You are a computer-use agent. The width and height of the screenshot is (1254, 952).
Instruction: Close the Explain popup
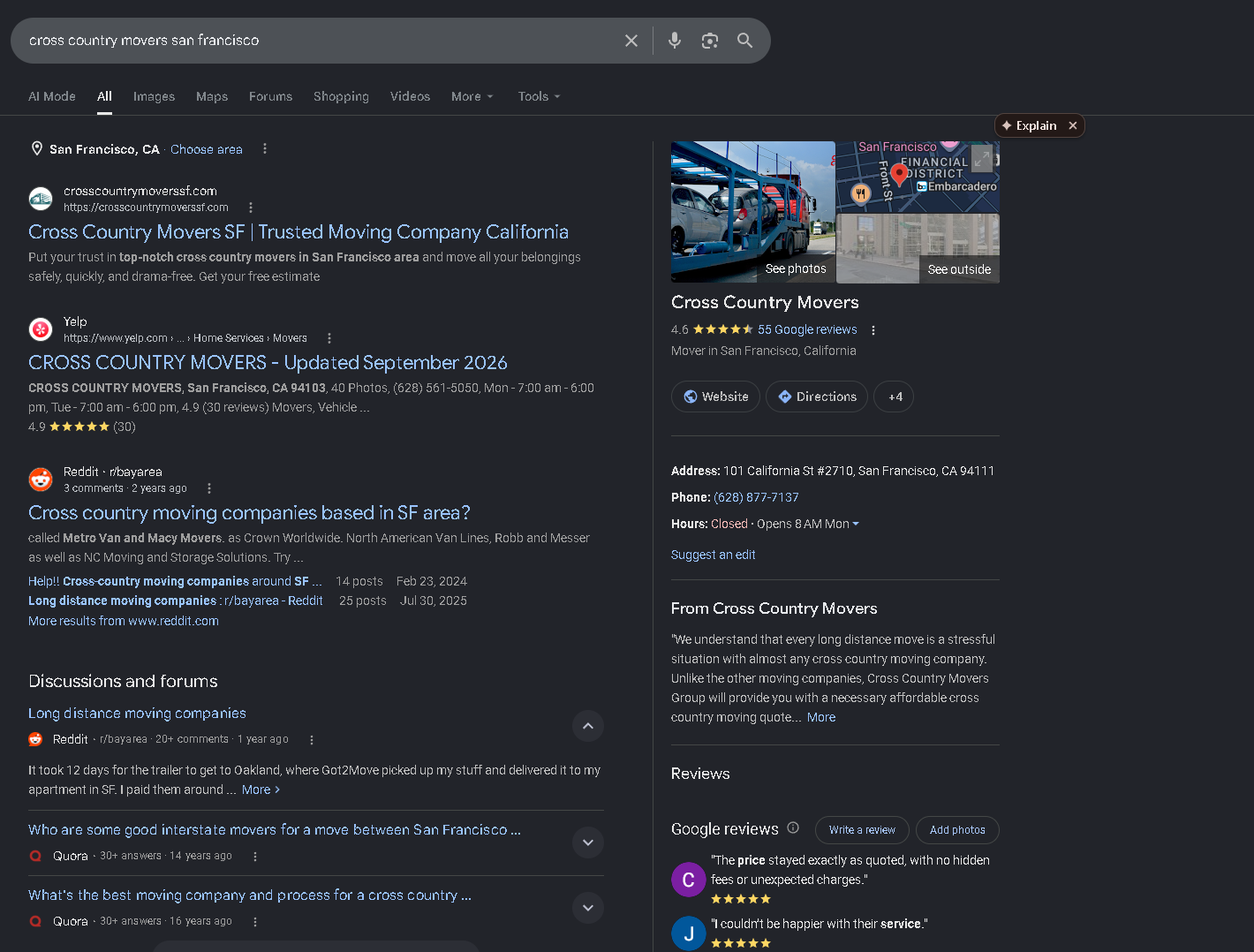tap(1073, 125)
